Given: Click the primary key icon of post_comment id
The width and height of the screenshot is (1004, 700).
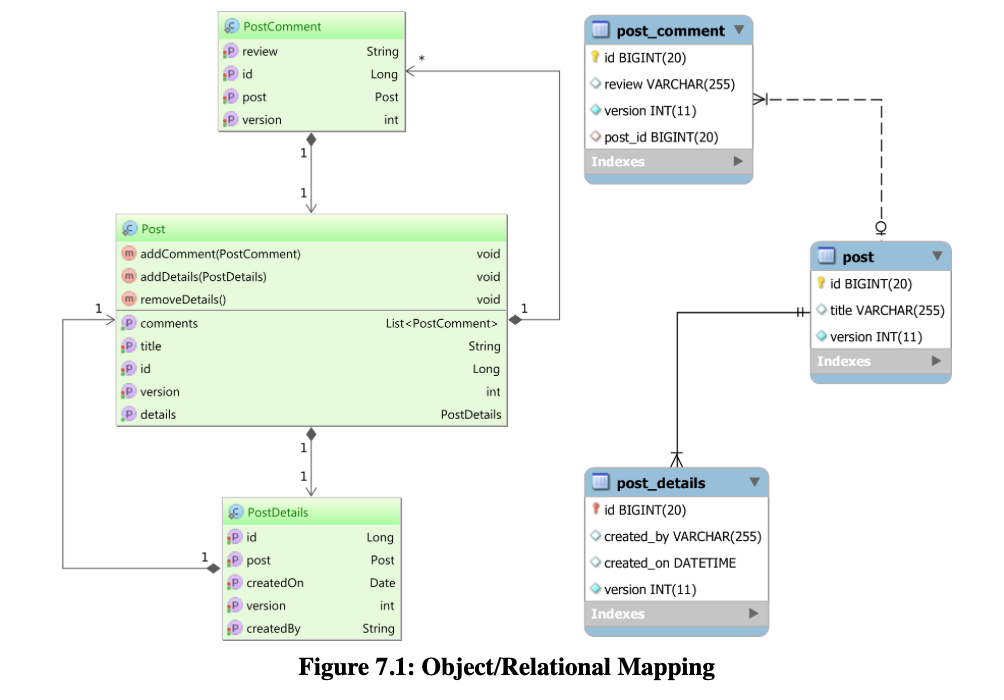Looking at the screenshot, I should pos(595,57).
